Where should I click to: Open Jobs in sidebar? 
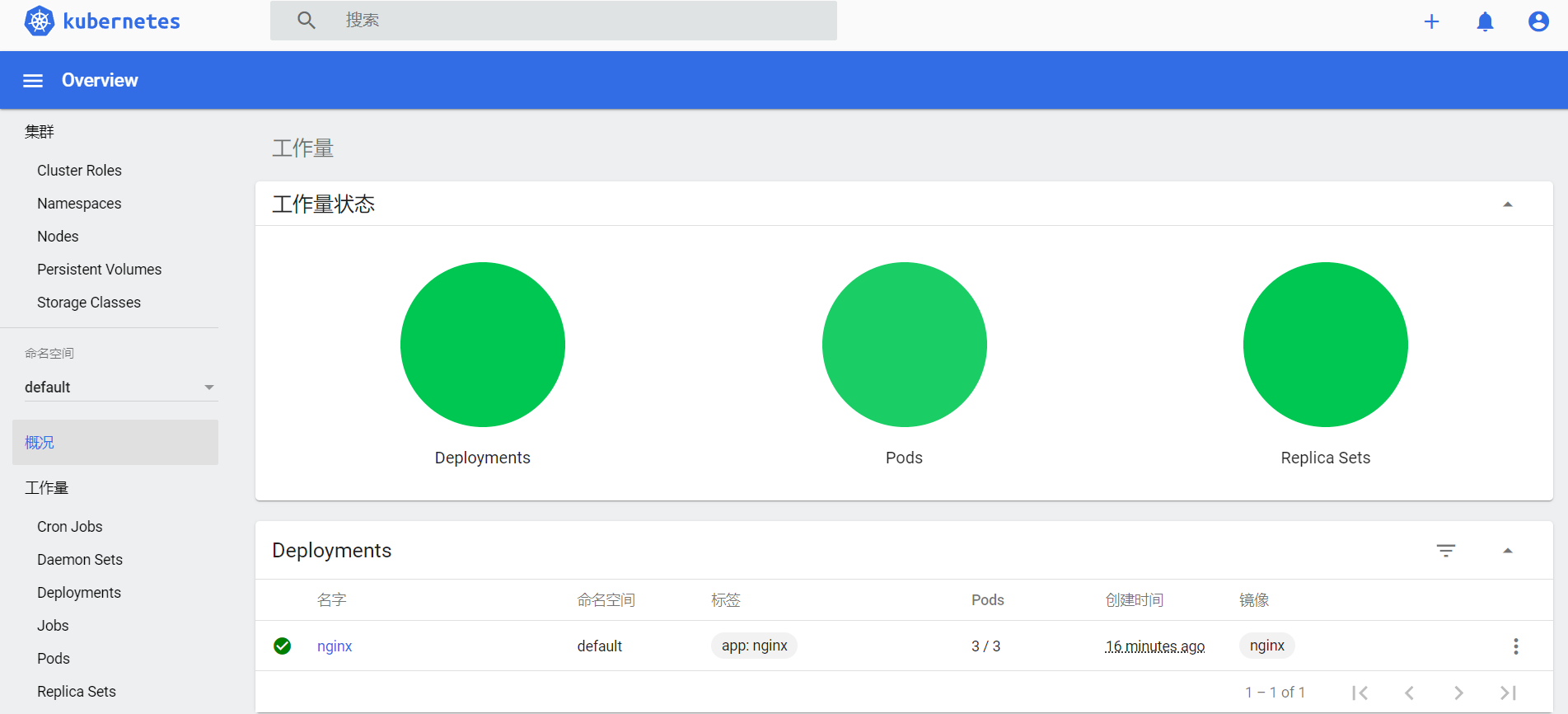53,626
